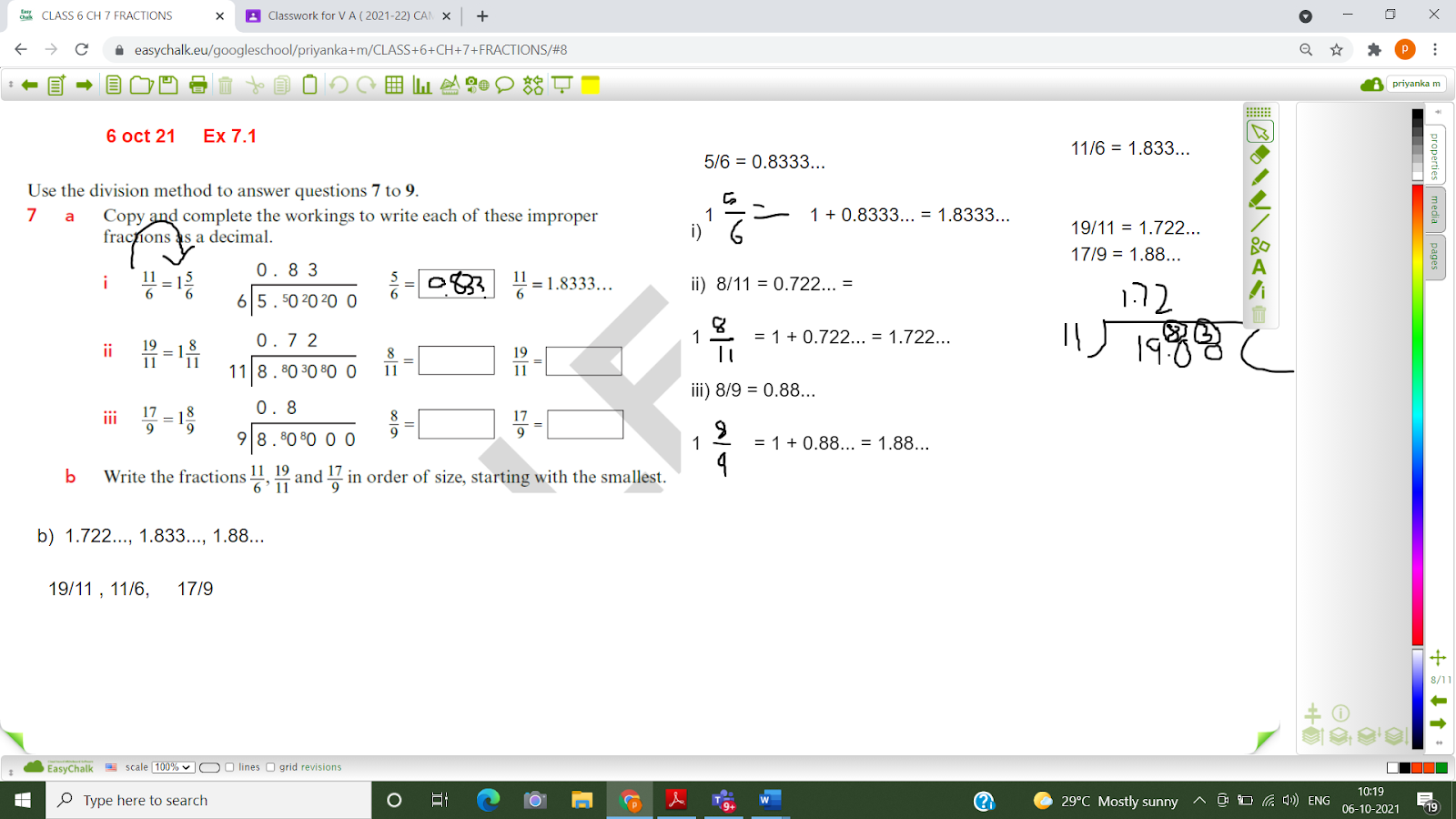Open the priyanka m account menu
This screenshot has height=819, width=1456.
coord(1416,84)
